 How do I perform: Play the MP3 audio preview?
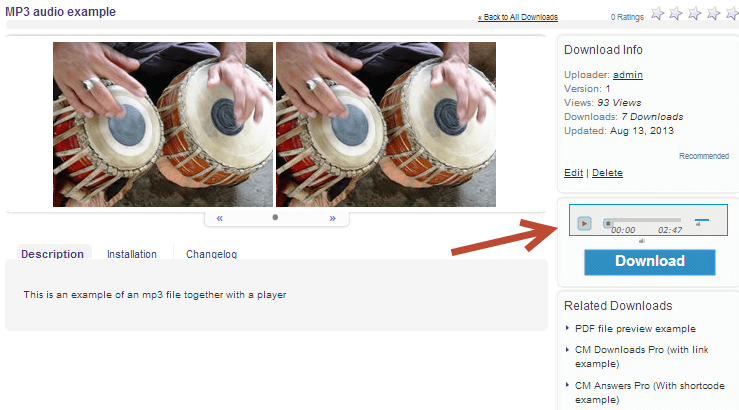coord(584,223)
